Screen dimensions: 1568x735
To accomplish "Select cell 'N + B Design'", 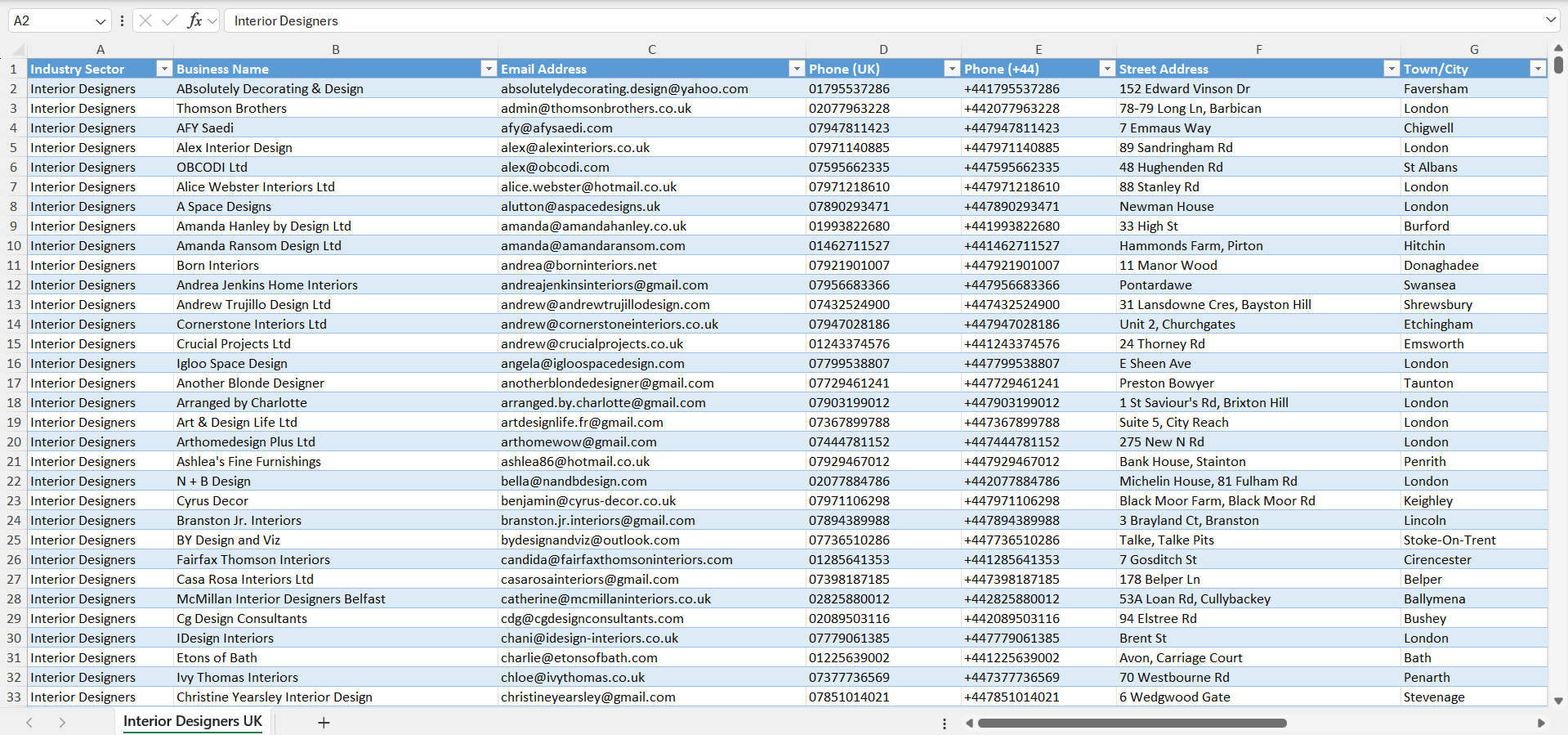I will click(336, 481).
